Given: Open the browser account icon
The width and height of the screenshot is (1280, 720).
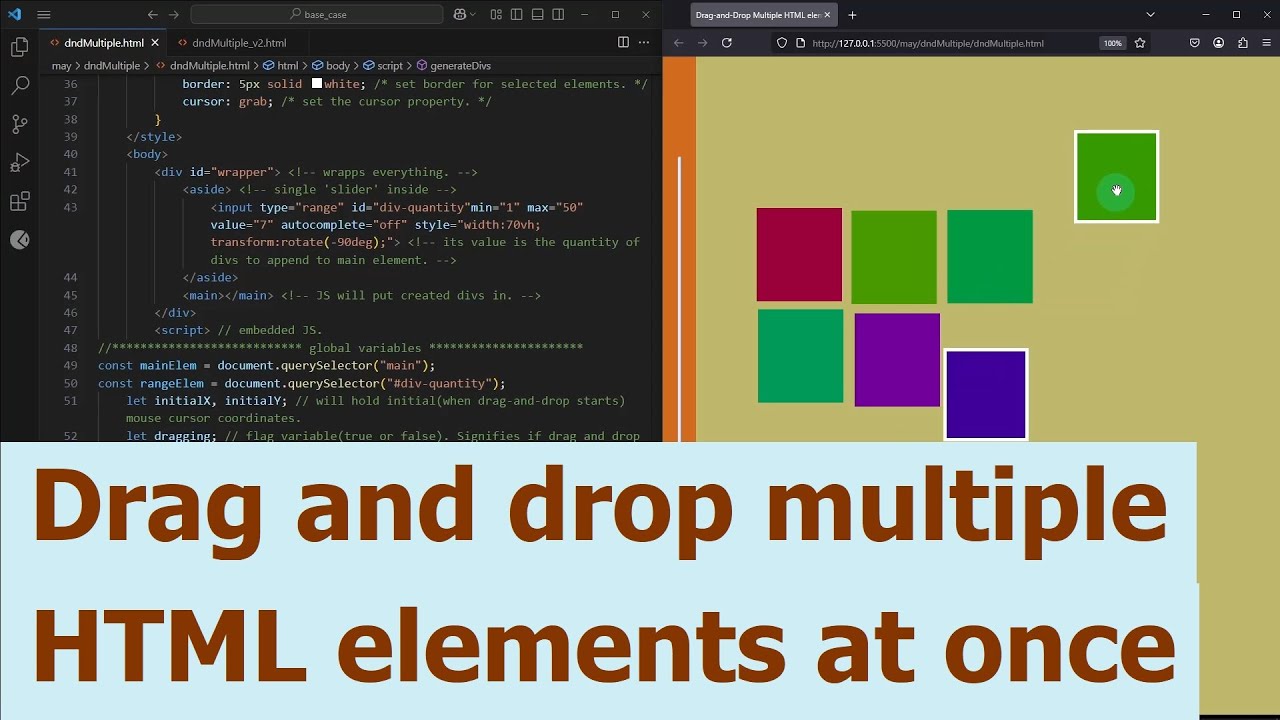Looking at the screenshot, I should pyautogui.click(x=1219, y=43).
